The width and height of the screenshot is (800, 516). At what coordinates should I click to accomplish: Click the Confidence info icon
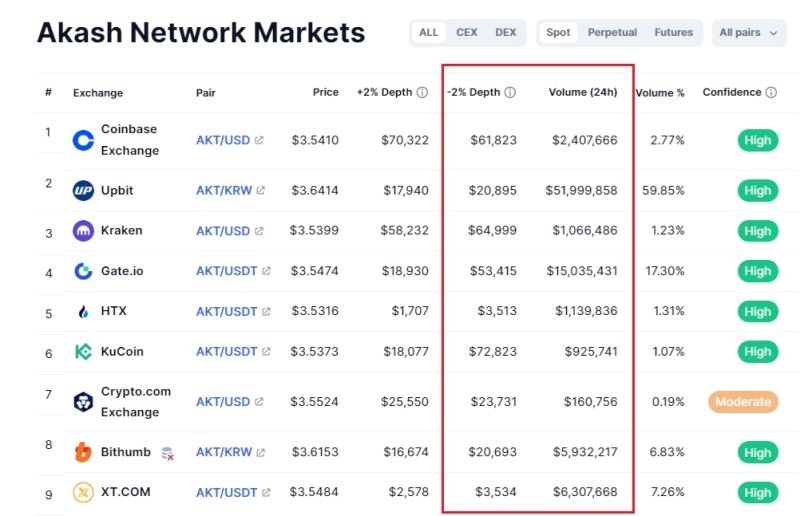771,93
